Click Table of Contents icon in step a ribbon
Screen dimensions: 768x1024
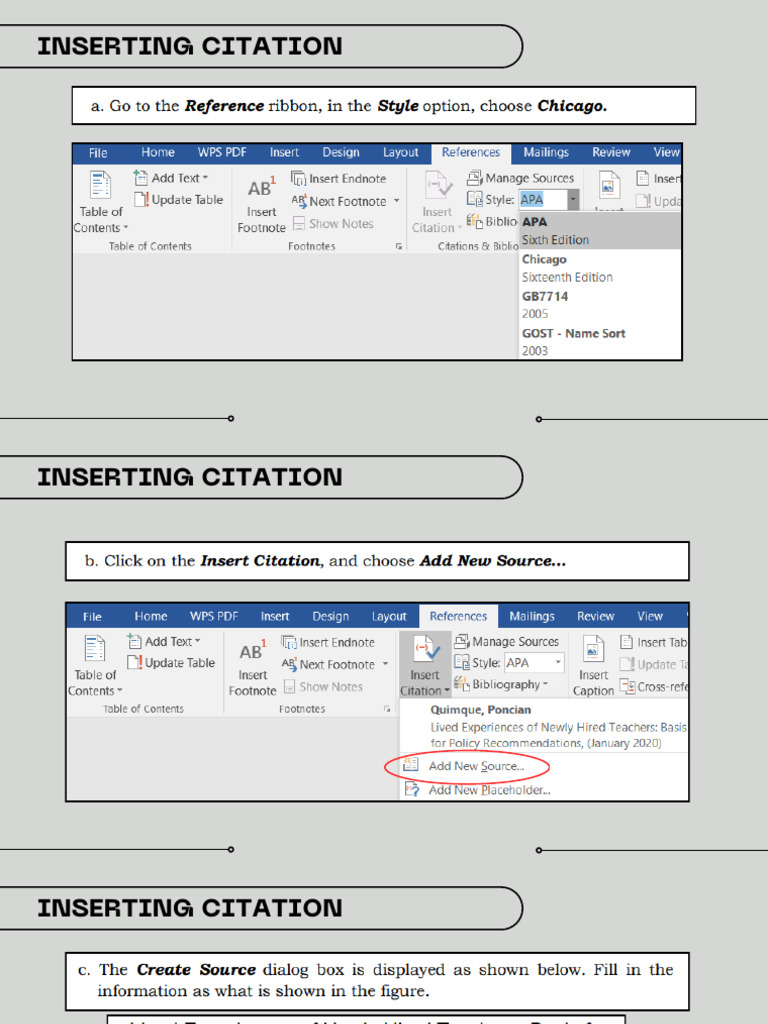(x=100, y=184)
